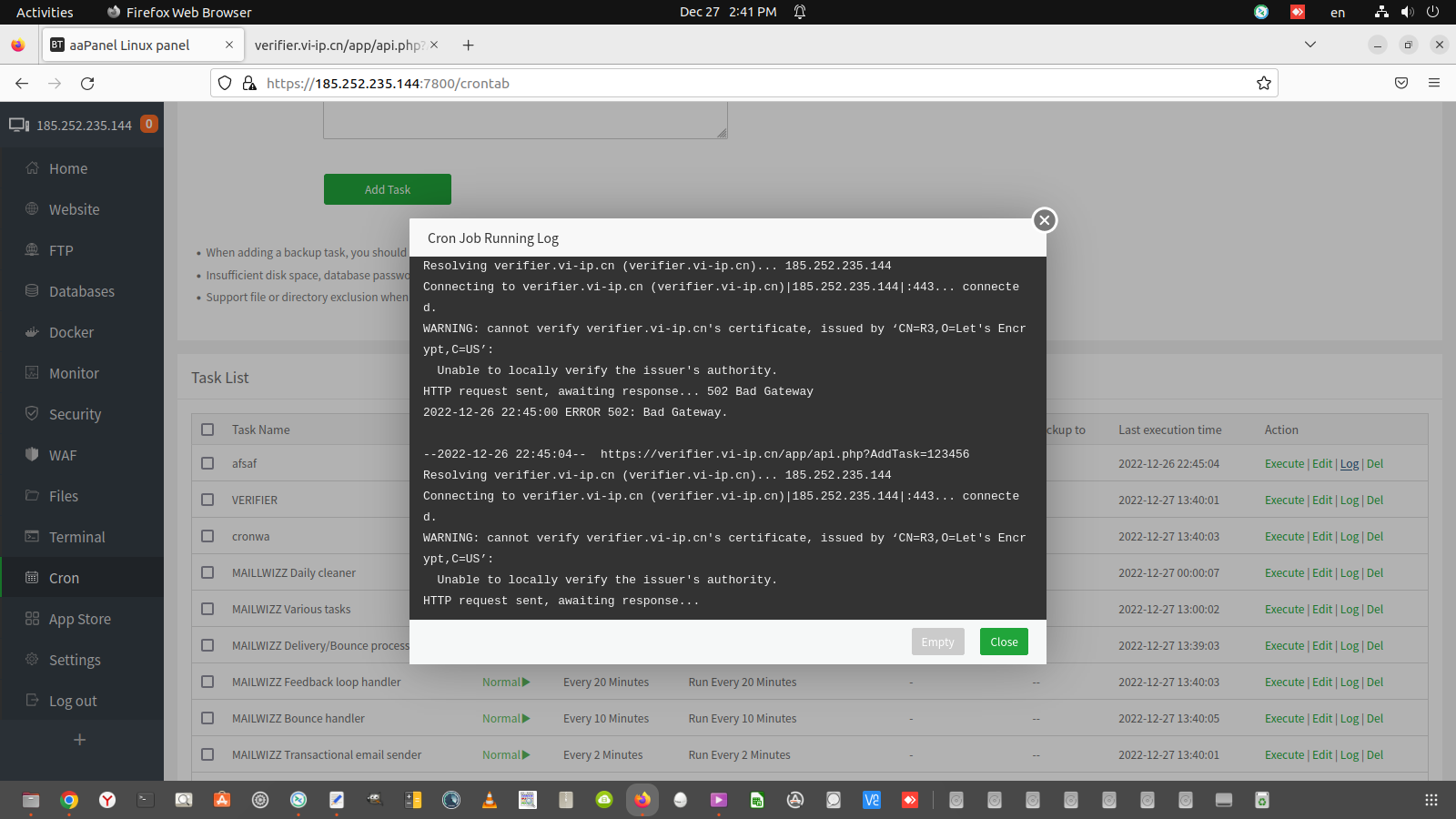Click inside the textarea above Add Task

pyautogui.click(x=525, y=120)
